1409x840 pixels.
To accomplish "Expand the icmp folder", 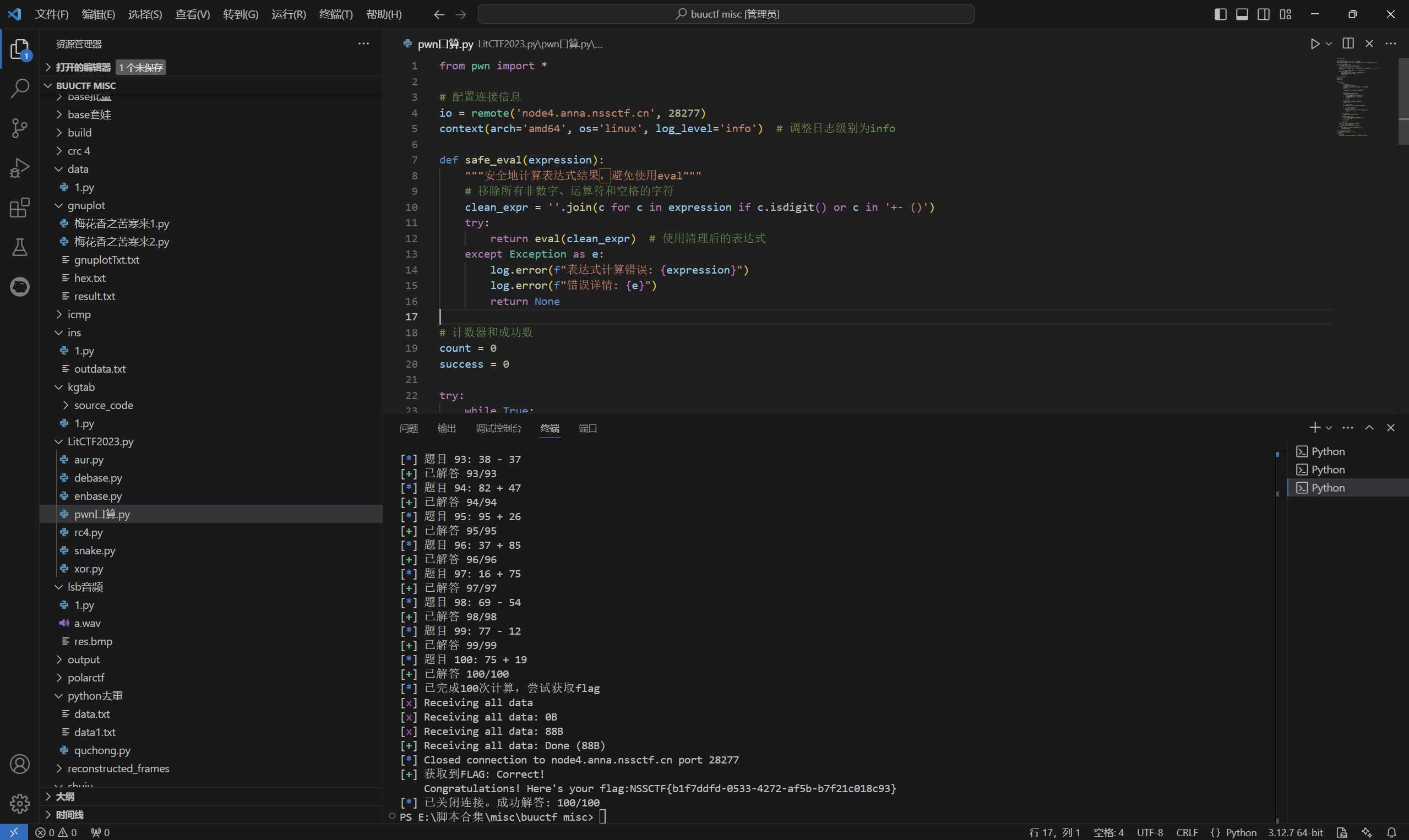I will point(211,314).
